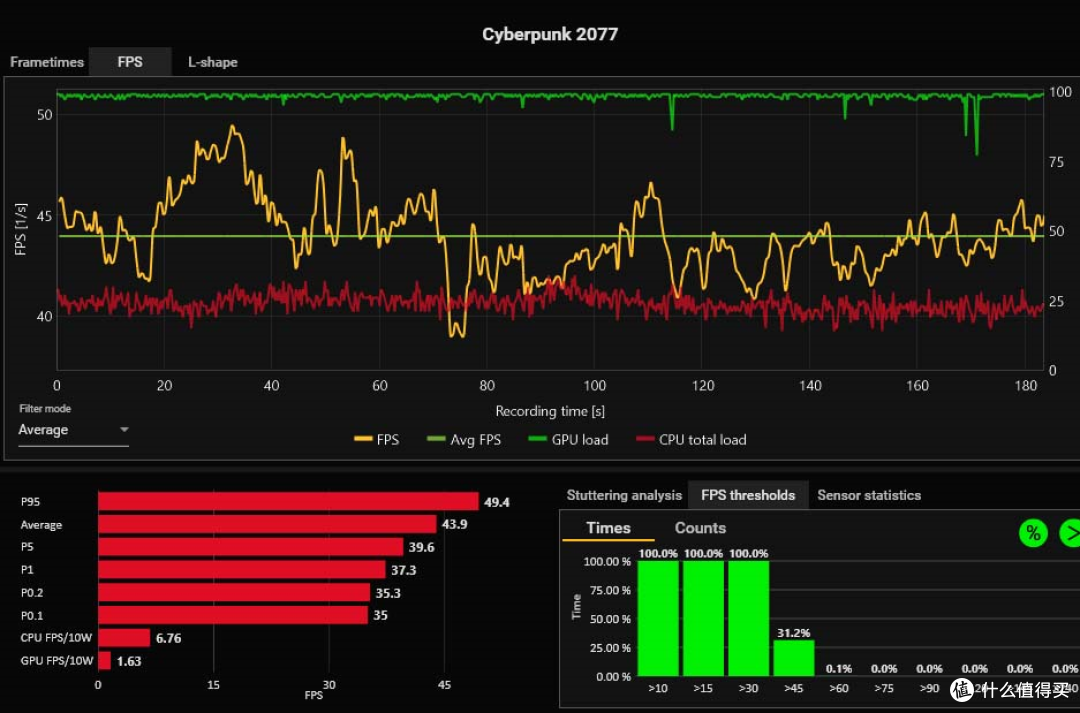Click the green greater-than icon button
This screenshot has width=1080, height=713.
click(1071, 533)
